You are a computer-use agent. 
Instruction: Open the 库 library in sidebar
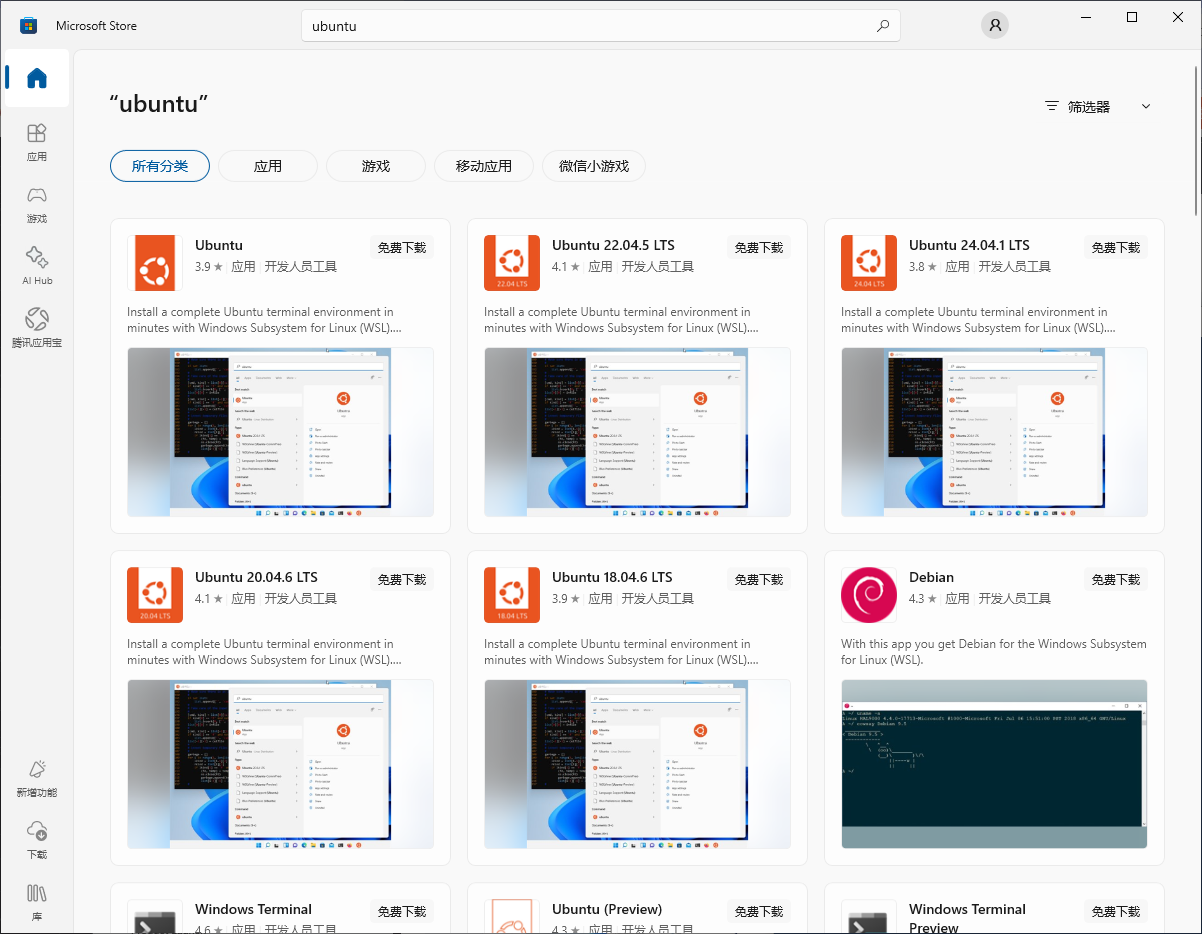[37, 902]
